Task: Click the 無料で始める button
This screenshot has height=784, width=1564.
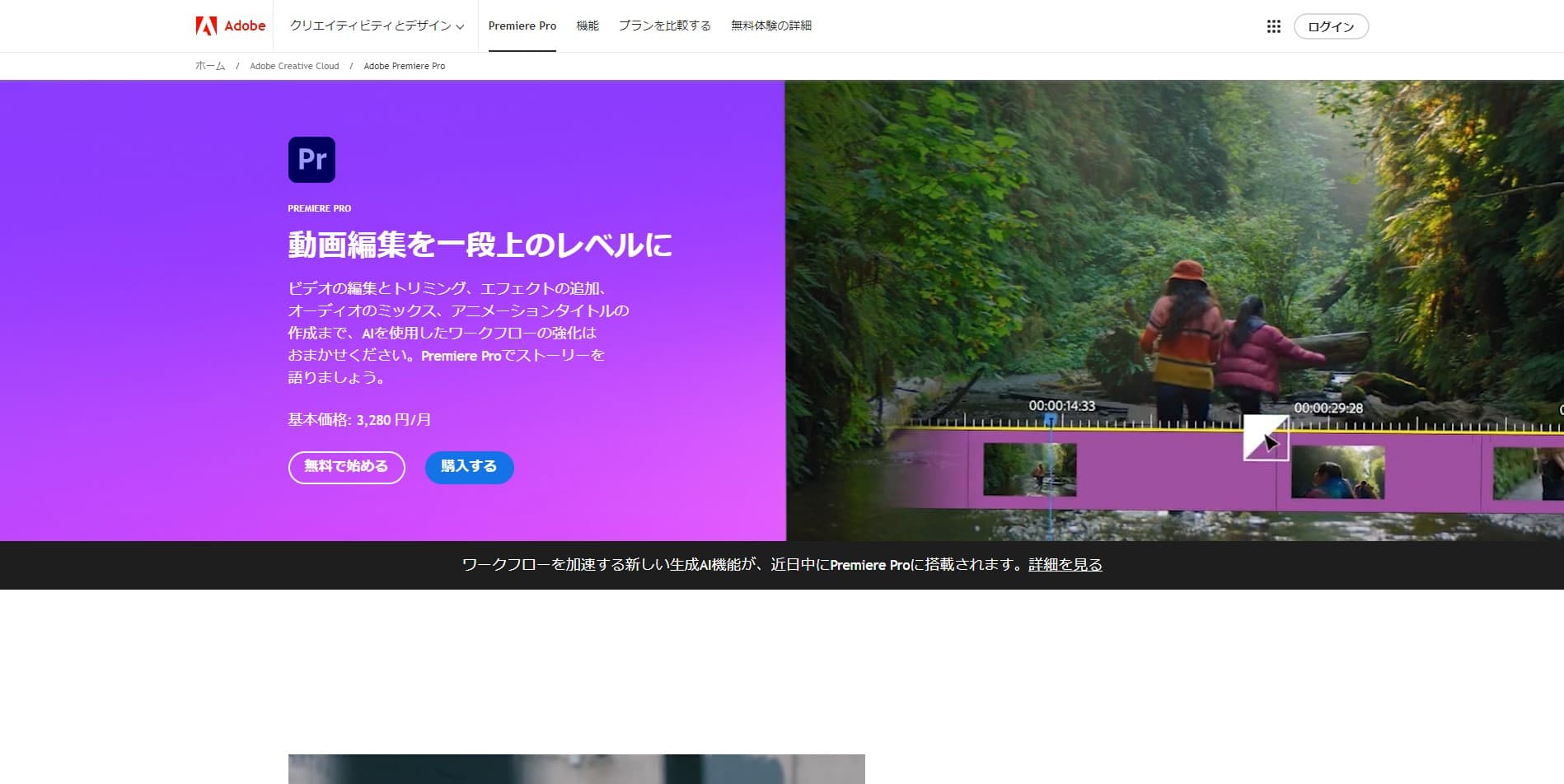Action: (345, 466)
